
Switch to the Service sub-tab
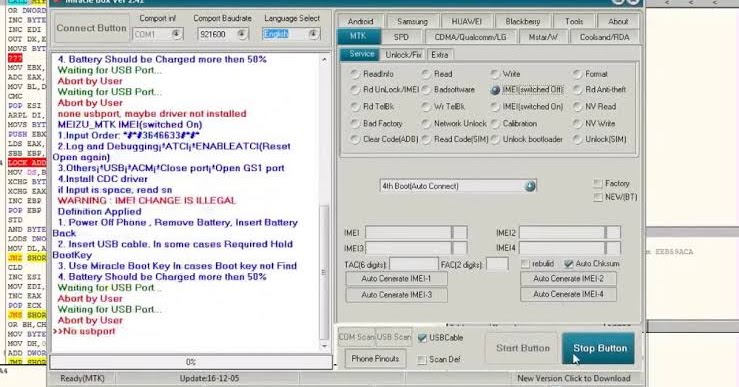pyautogui.click(x=361, y=54)
